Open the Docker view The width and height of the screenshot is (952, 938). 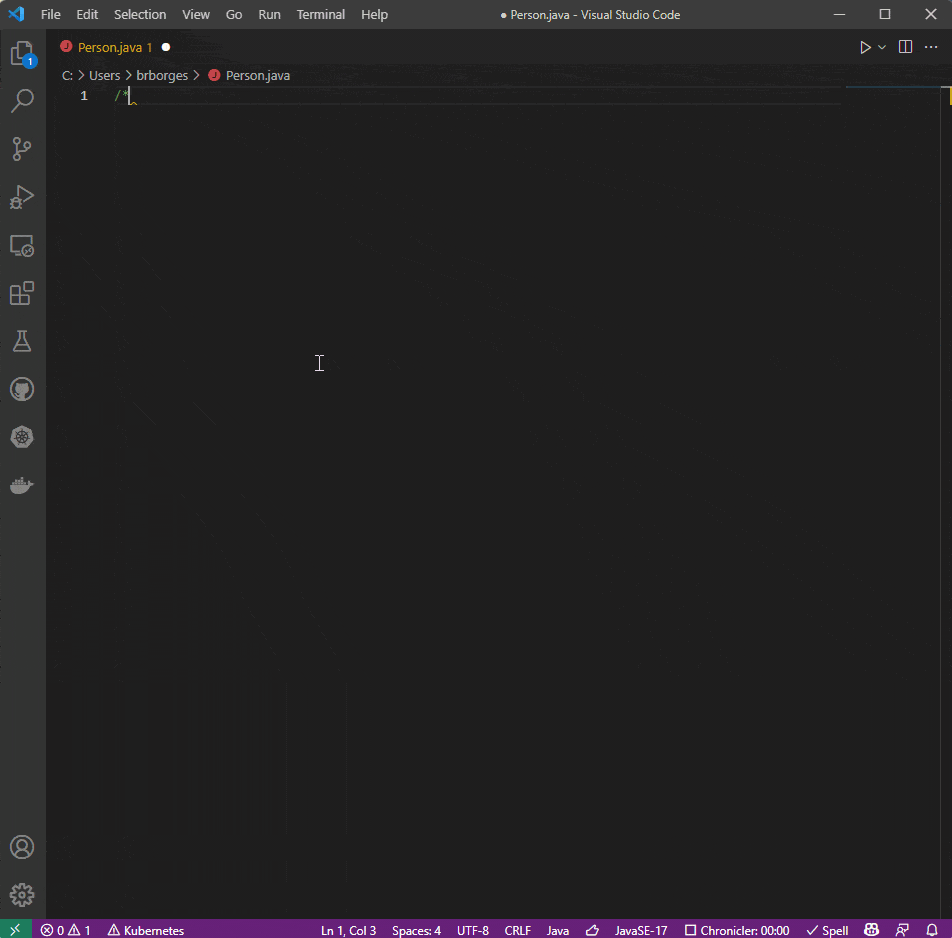tap(22, 486)
